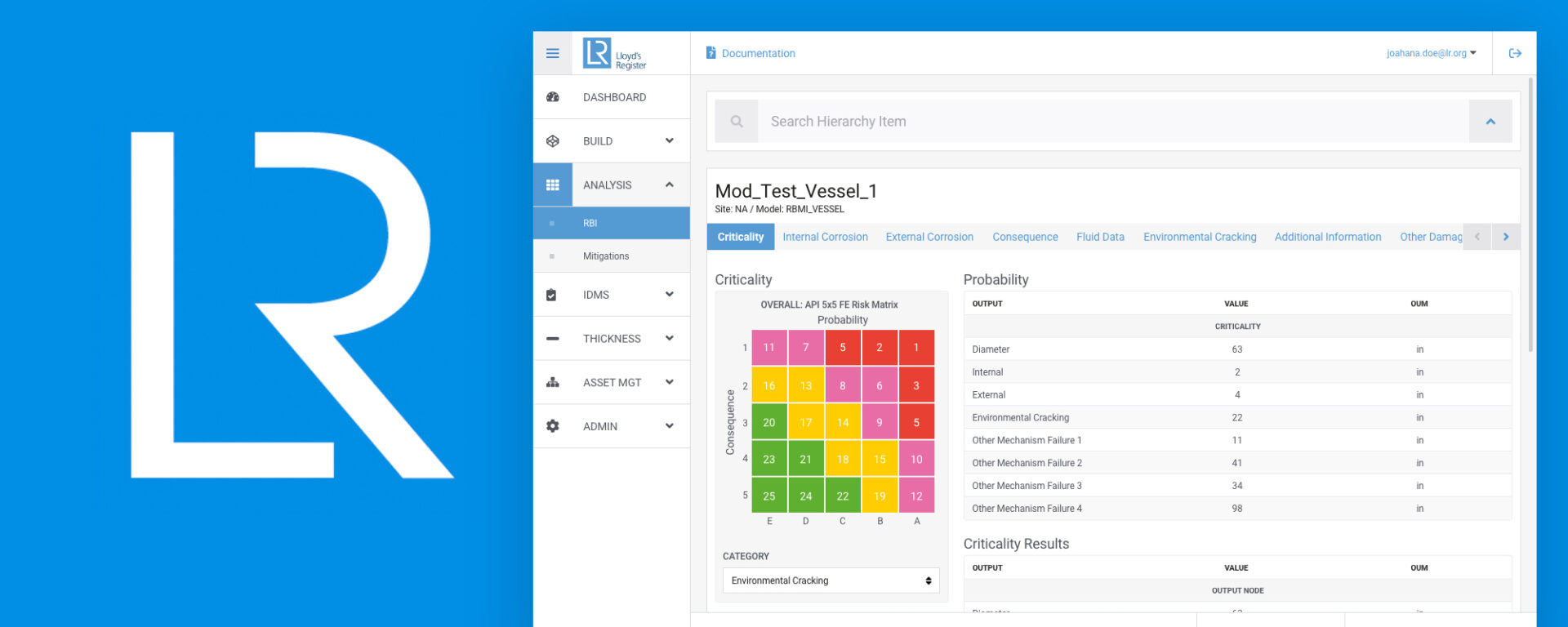Click the Asset Mgt hierarchy icon

pyautogui.click(x=553, y=382)
